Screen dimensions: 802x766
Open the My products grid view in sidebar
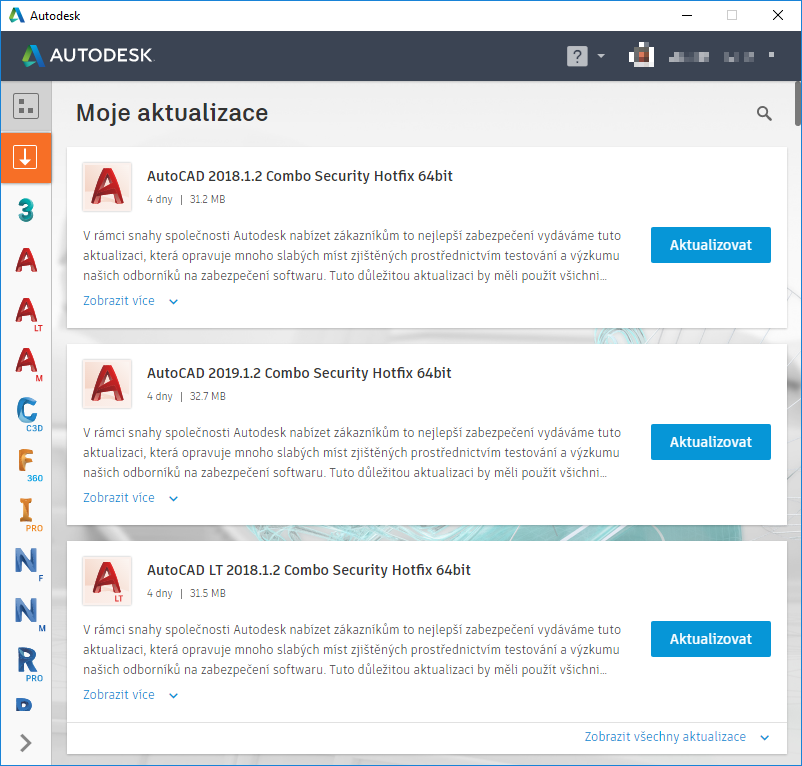point(26,106)
